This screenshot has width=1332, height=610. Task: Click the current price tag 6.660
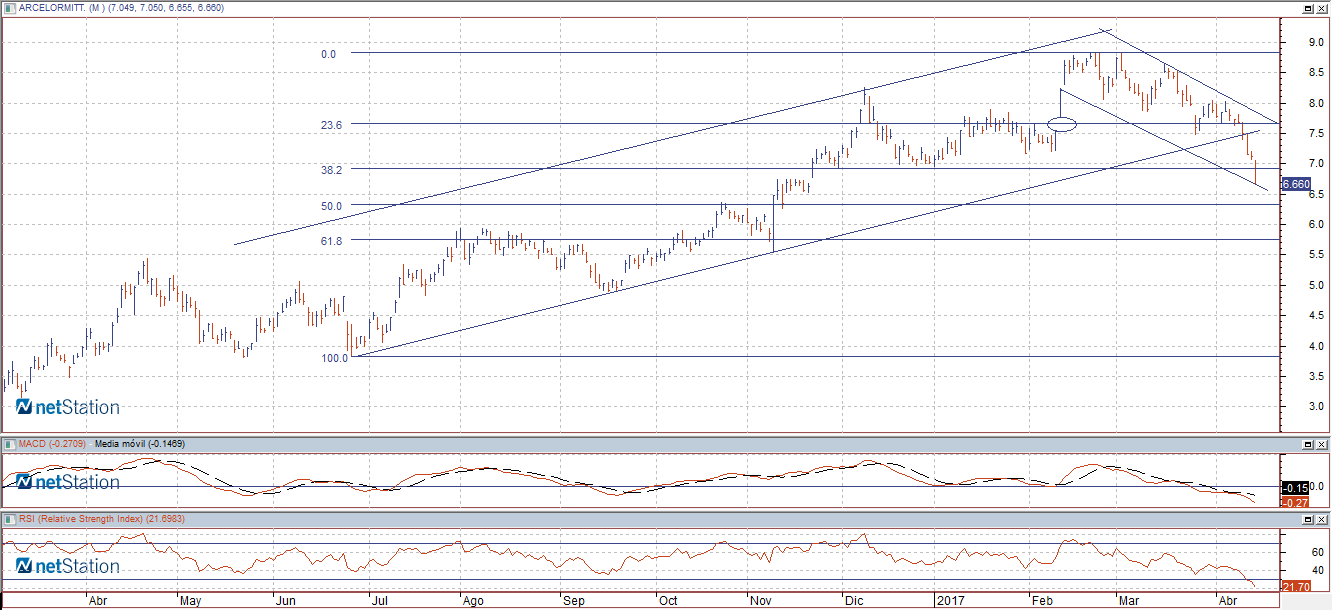(1295, 184)
